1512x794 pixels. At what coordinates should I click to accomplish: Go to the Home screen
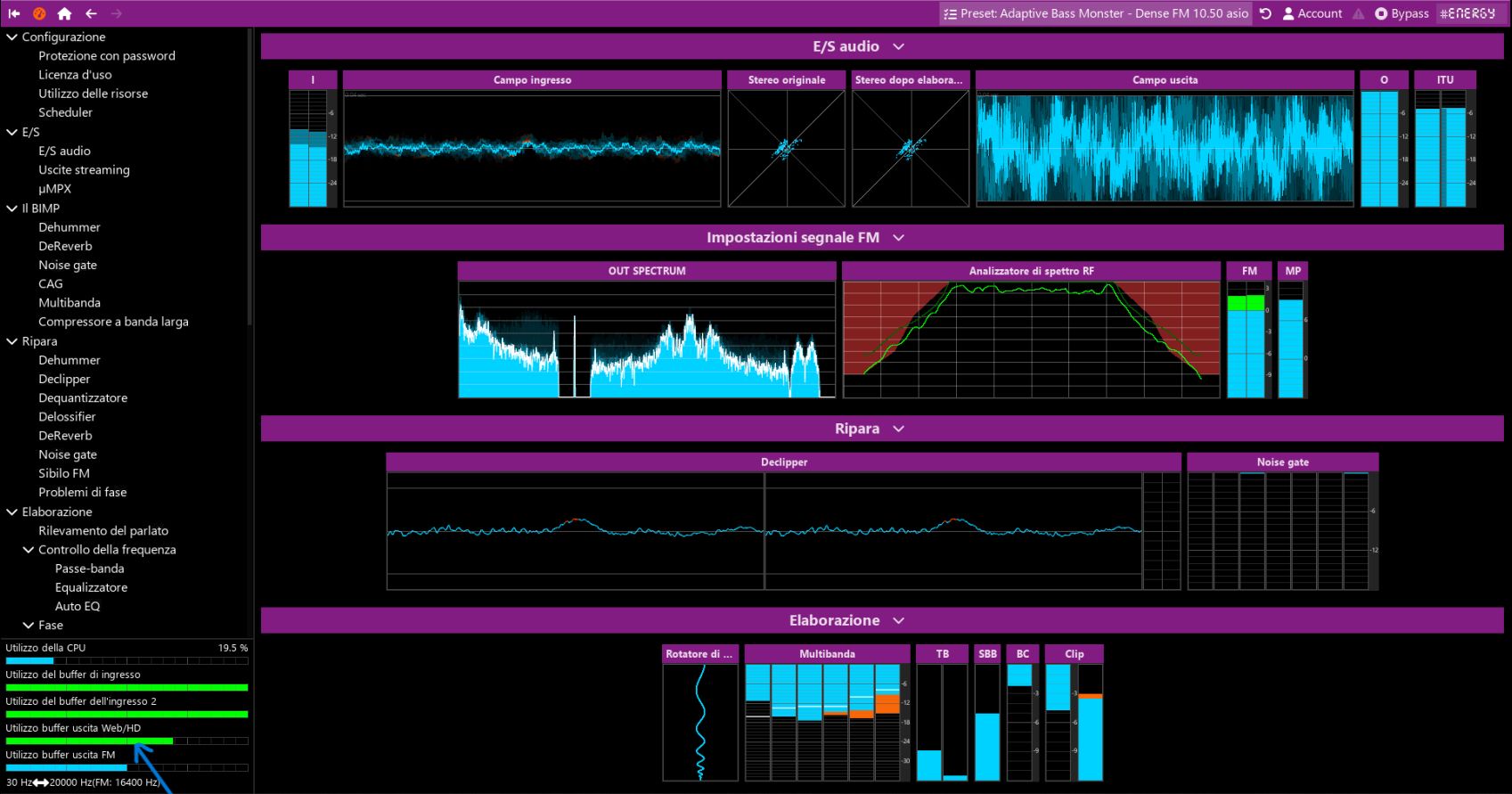[x=64, y=13]
